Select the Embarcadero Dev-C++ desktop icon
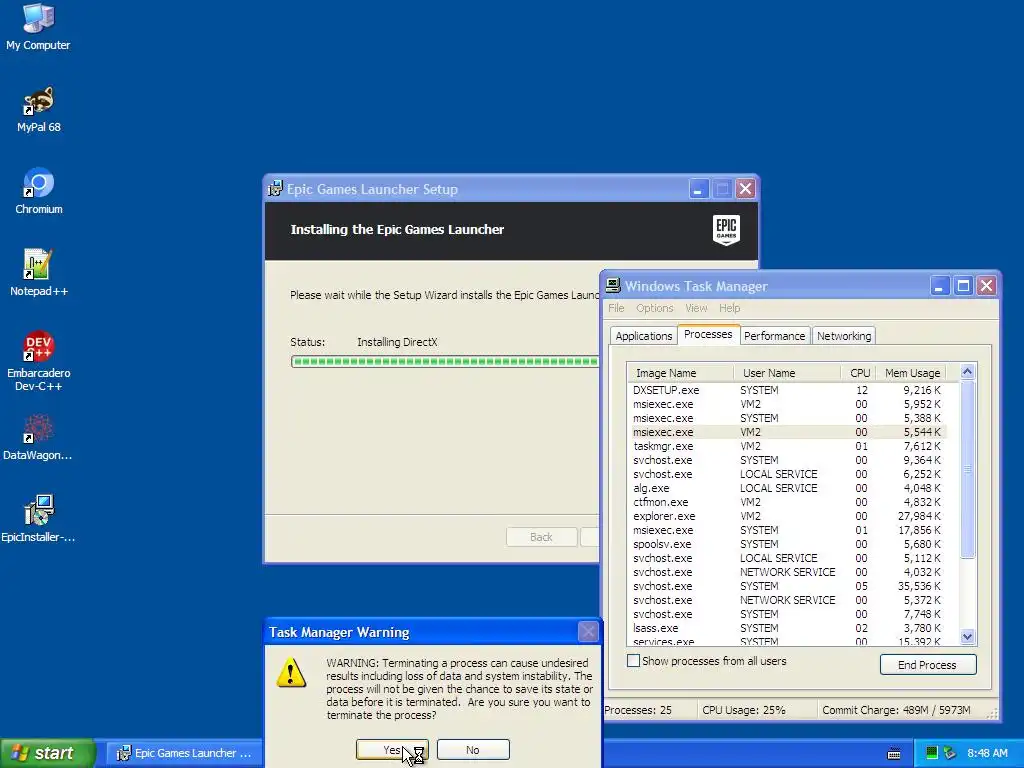 tap(38, 361)
